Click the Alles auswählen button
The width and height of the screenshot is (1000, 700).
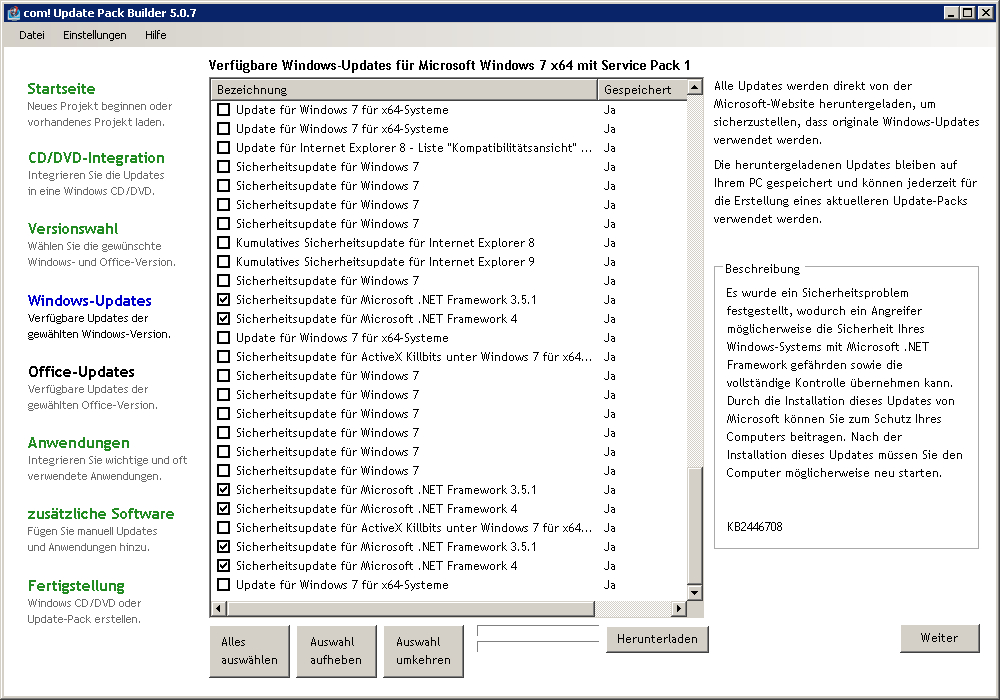249,651
